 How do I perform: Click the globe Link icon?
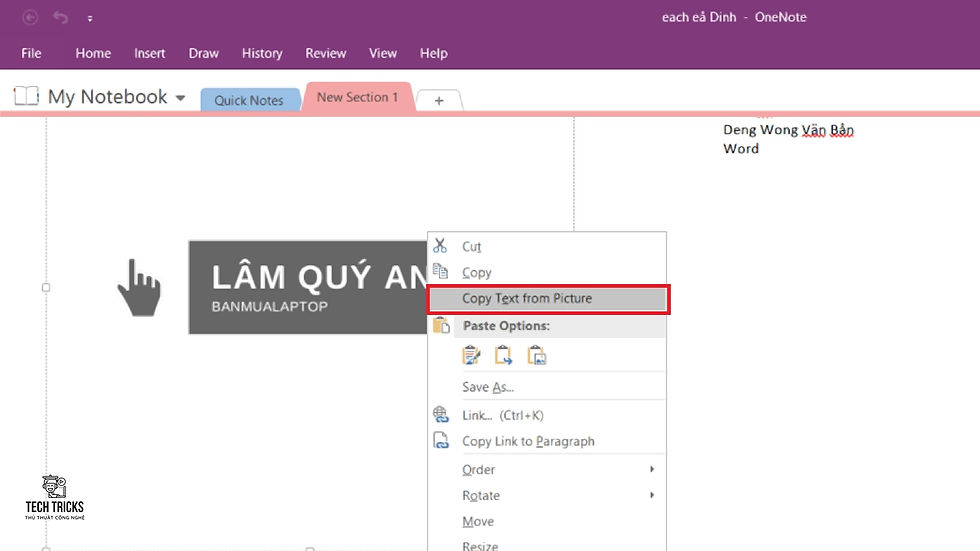441,414
